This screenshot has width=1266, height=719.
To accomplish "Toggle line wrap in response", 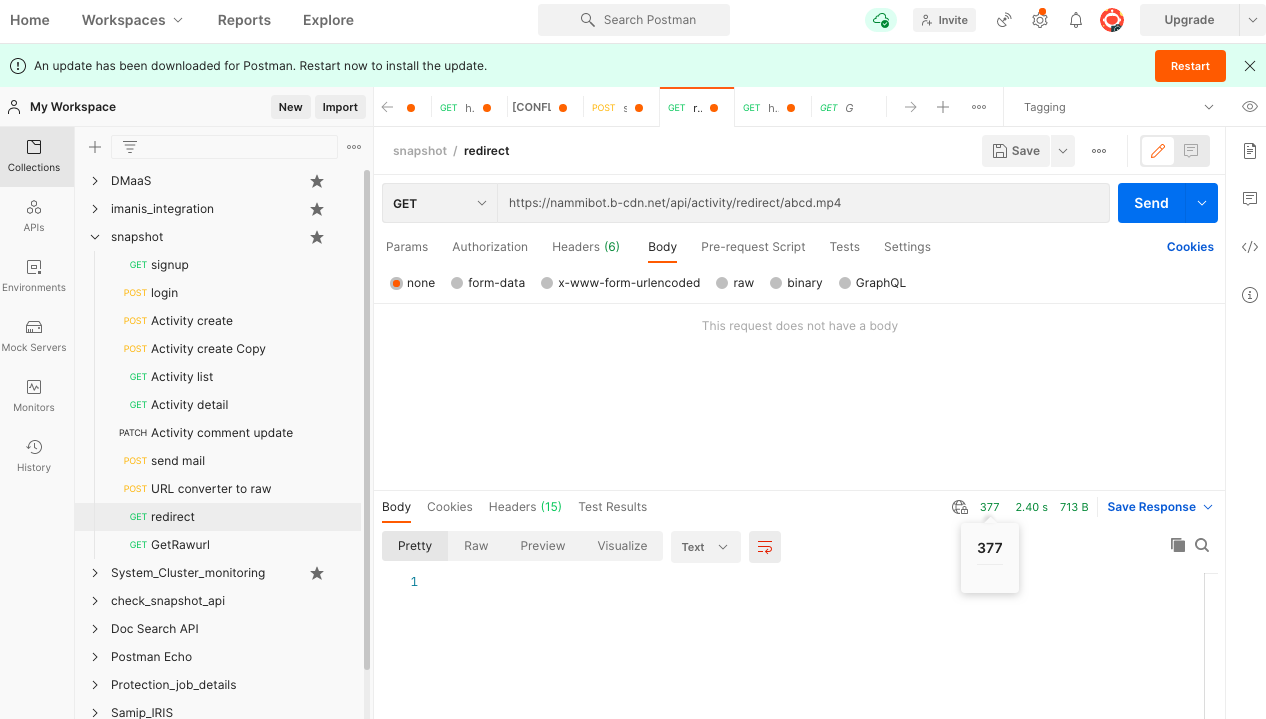I will click(x=765, y=547).
